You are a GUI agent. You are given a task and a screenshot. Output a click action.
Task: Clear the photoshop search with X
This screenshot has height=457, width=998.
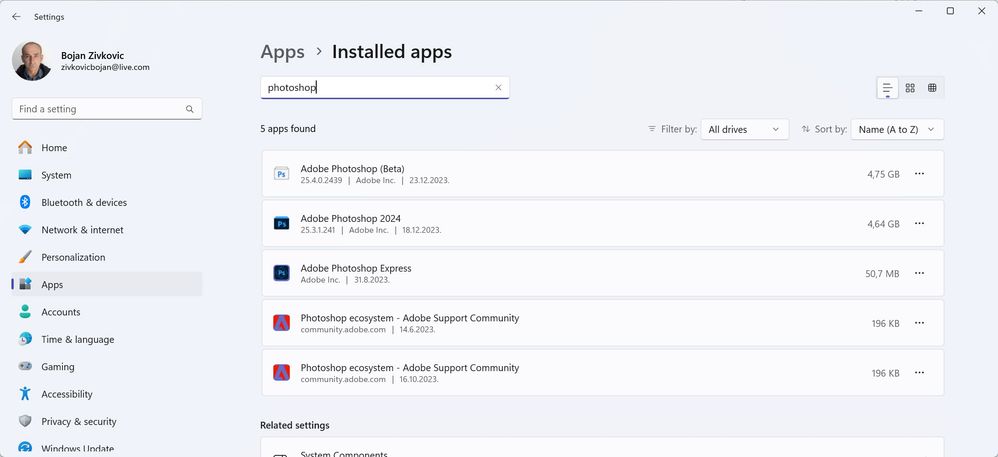pos(498,88)
